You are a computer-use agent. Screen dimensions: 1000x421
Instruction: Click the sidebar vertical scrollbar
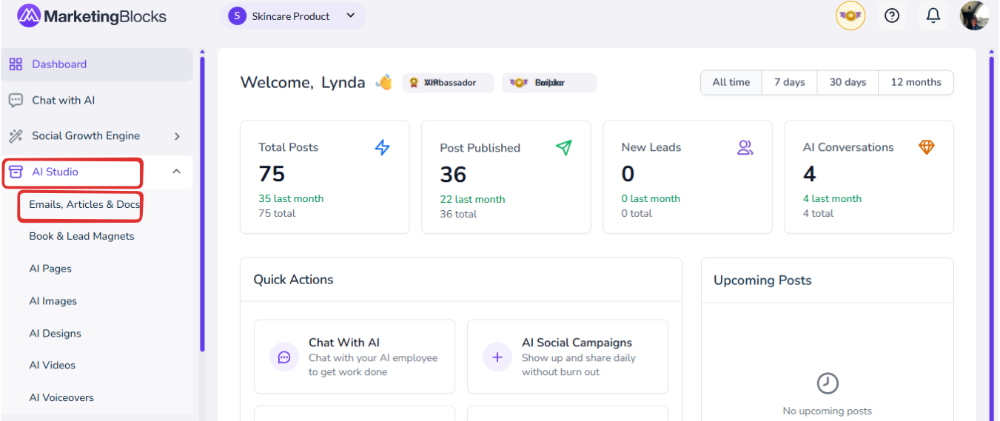coord(203,200)
